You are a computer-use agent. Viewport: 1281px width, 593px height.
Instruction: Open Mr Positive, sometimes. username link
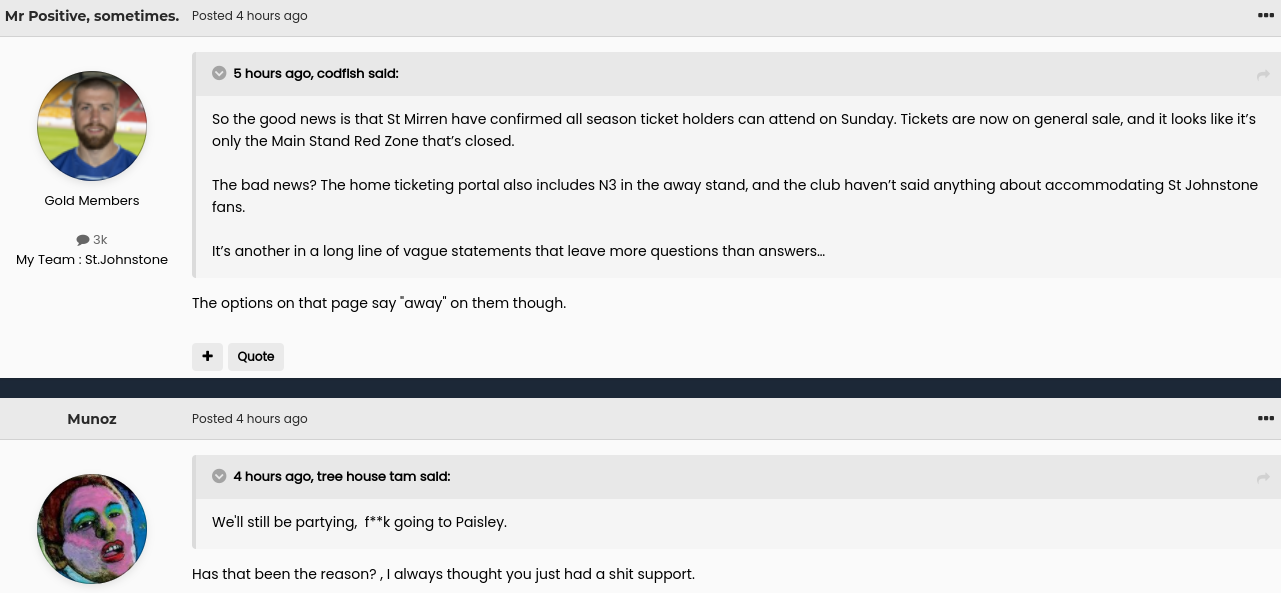tap(92, 16)
